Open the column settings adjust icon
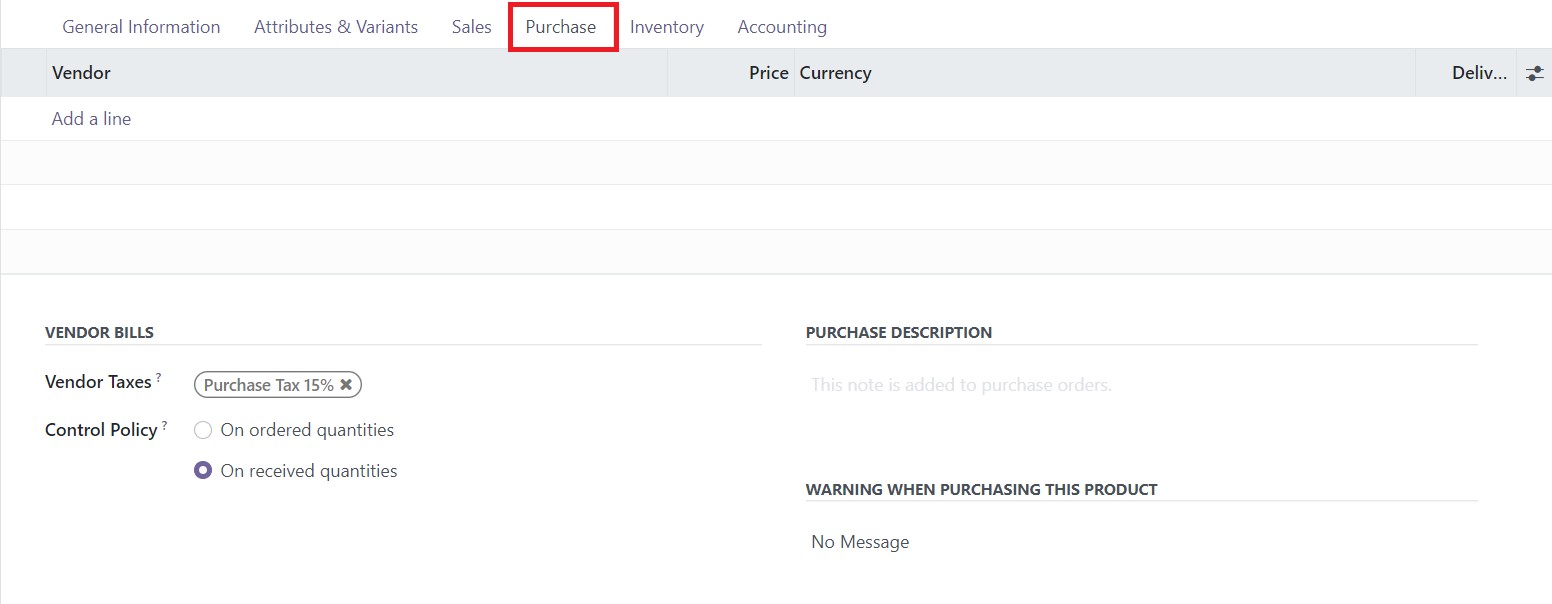This screenshot has height=604, width=1552. [x=1535, y=73]
